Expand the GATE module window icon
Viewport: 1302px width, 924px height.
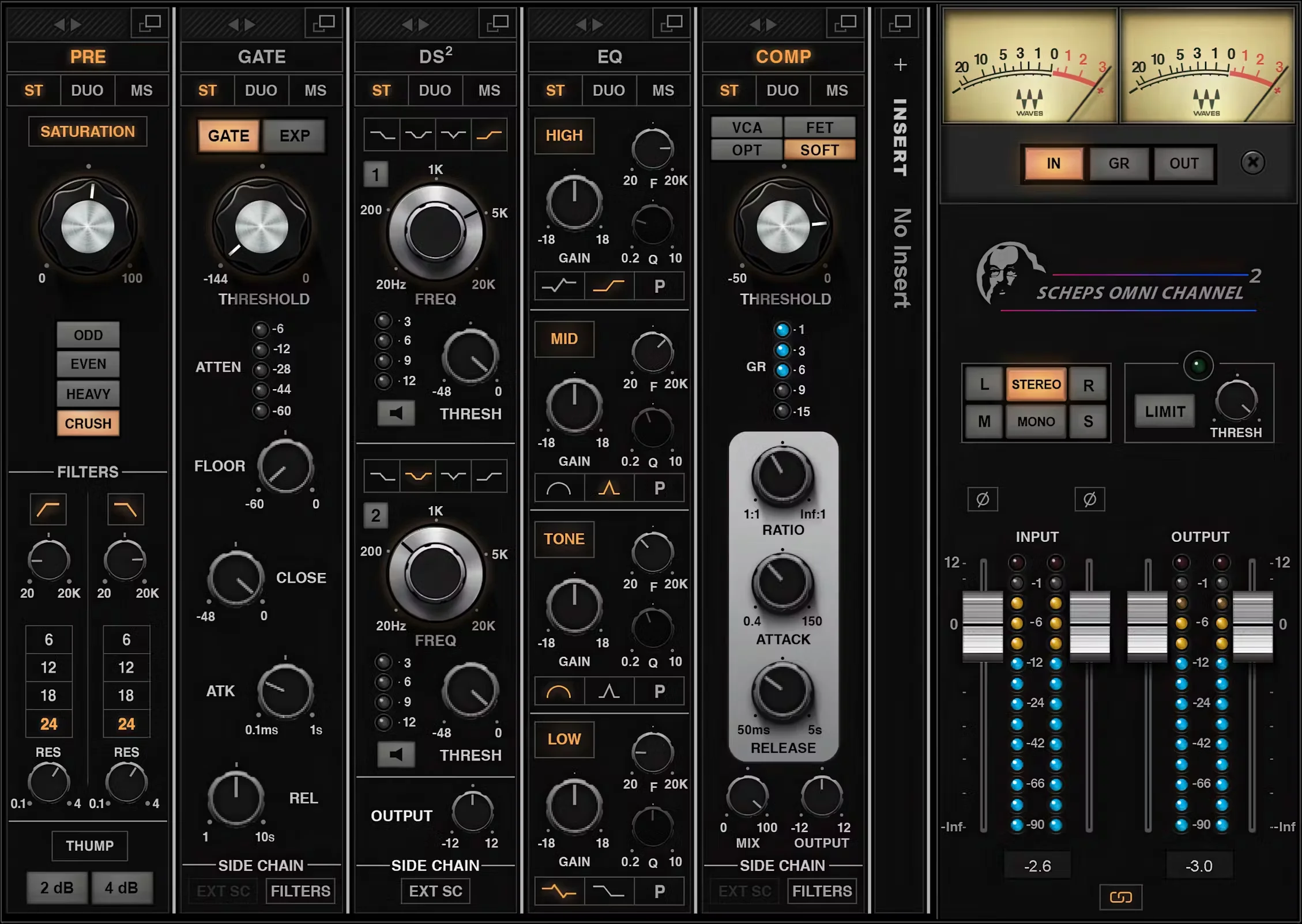tap(323, 24)
